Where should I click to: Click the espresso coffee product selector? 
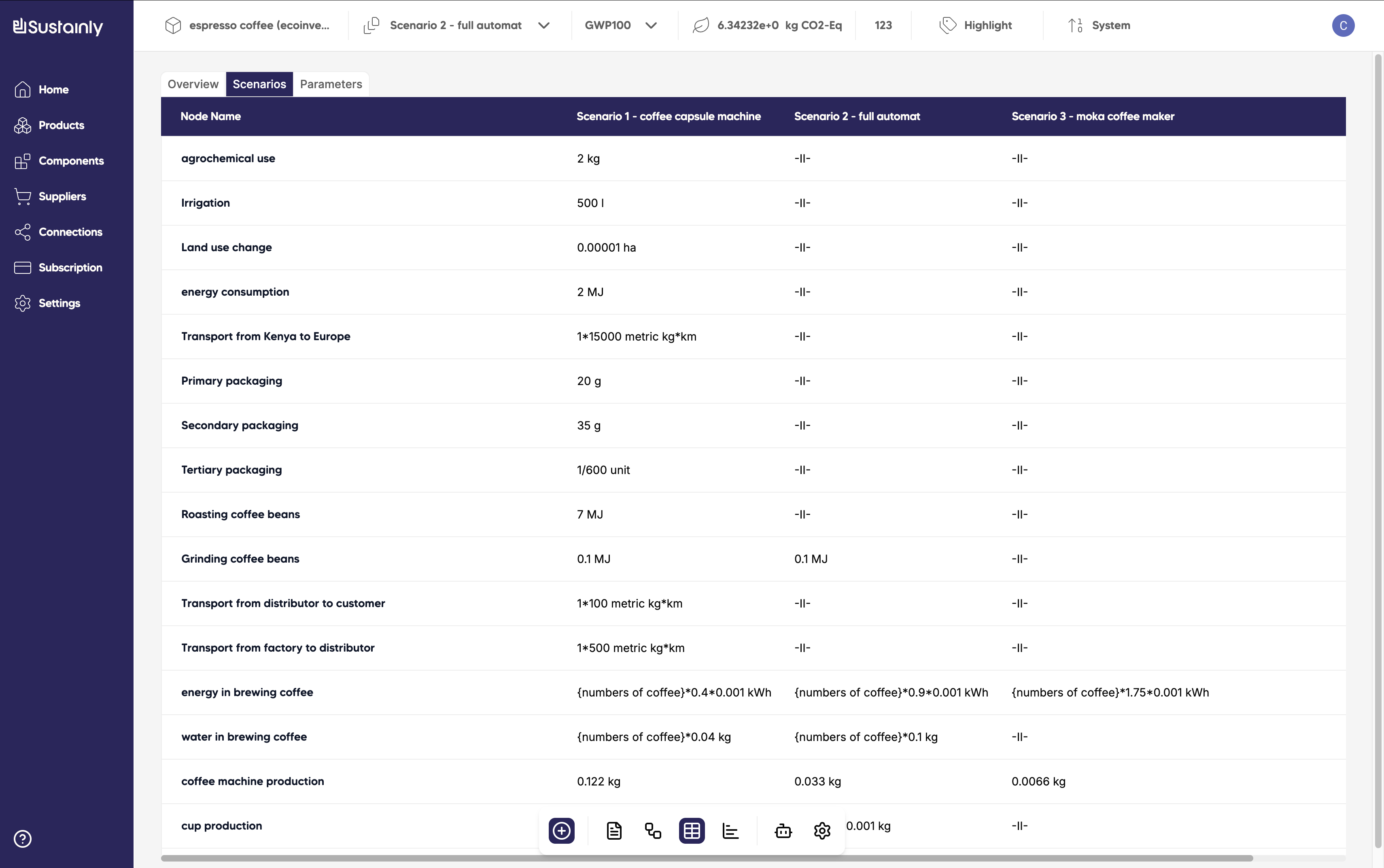tap(247, 25)
